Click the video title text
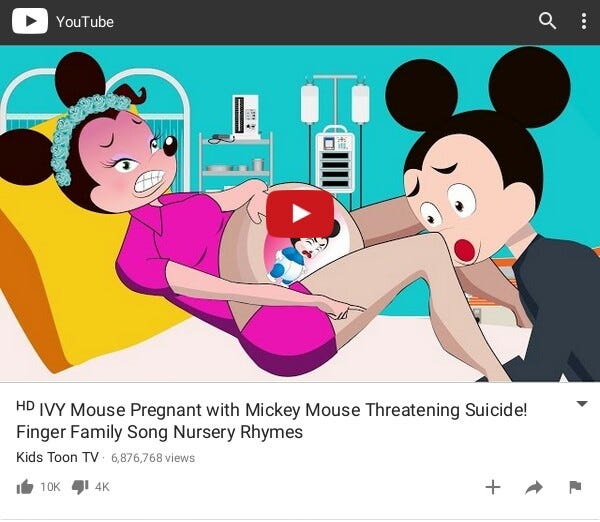 point(272,421)
